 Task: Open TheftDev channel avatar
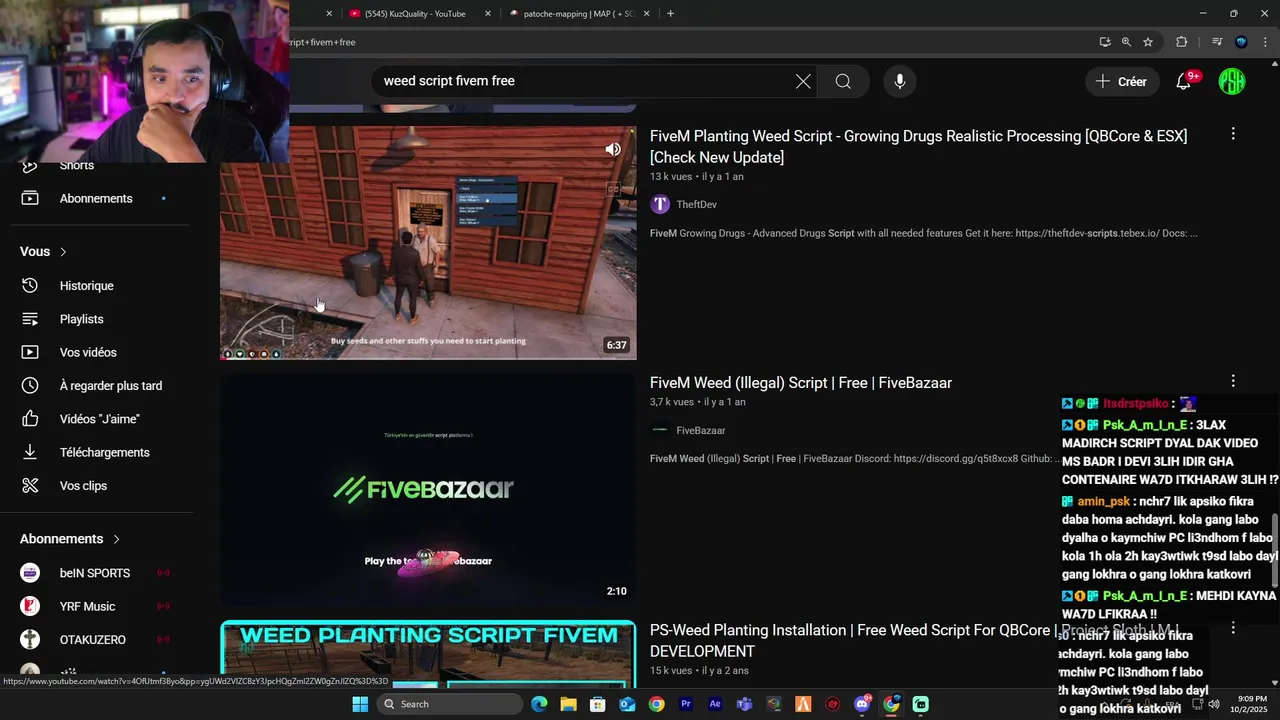click(660, 204)
